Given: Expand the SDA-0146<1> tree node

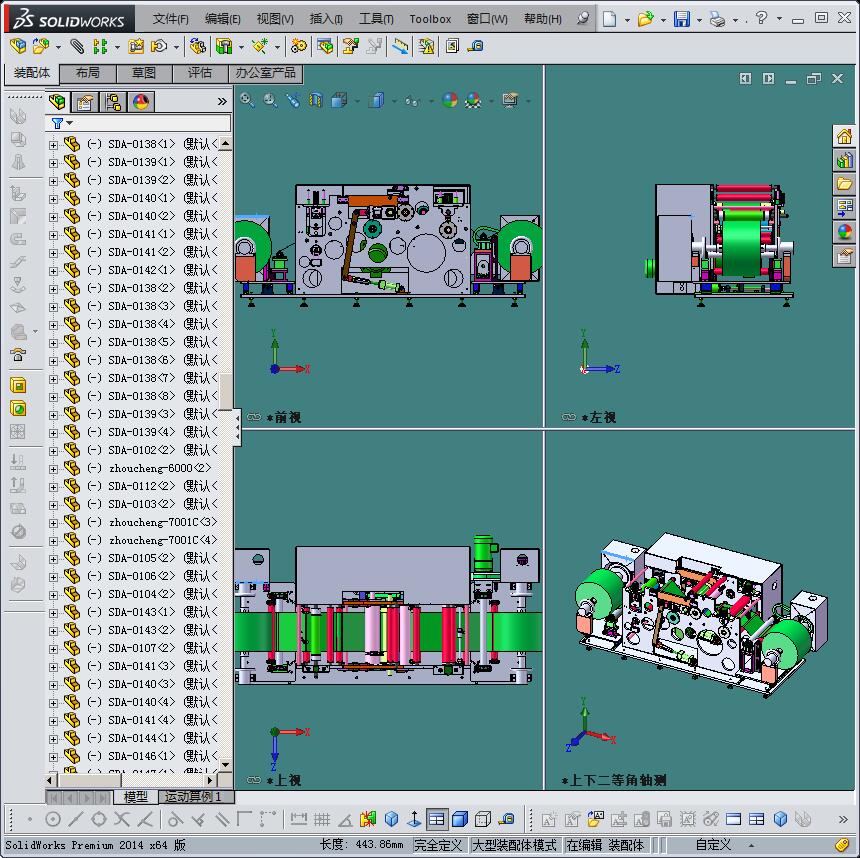Looking at the screenshot, I should click(53, 757).
